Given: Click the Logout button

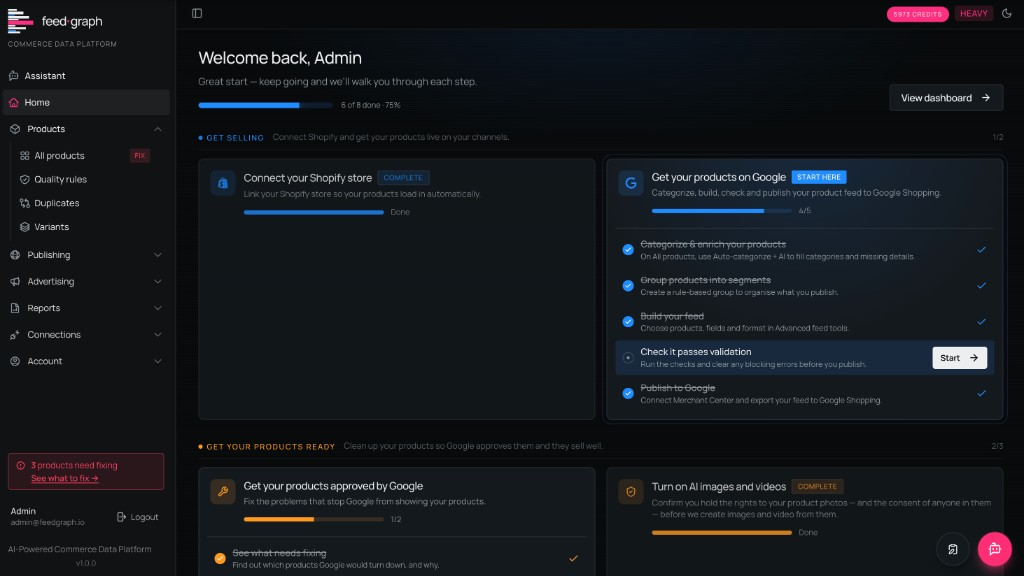Looking at the screenshot, I should 137,517.
